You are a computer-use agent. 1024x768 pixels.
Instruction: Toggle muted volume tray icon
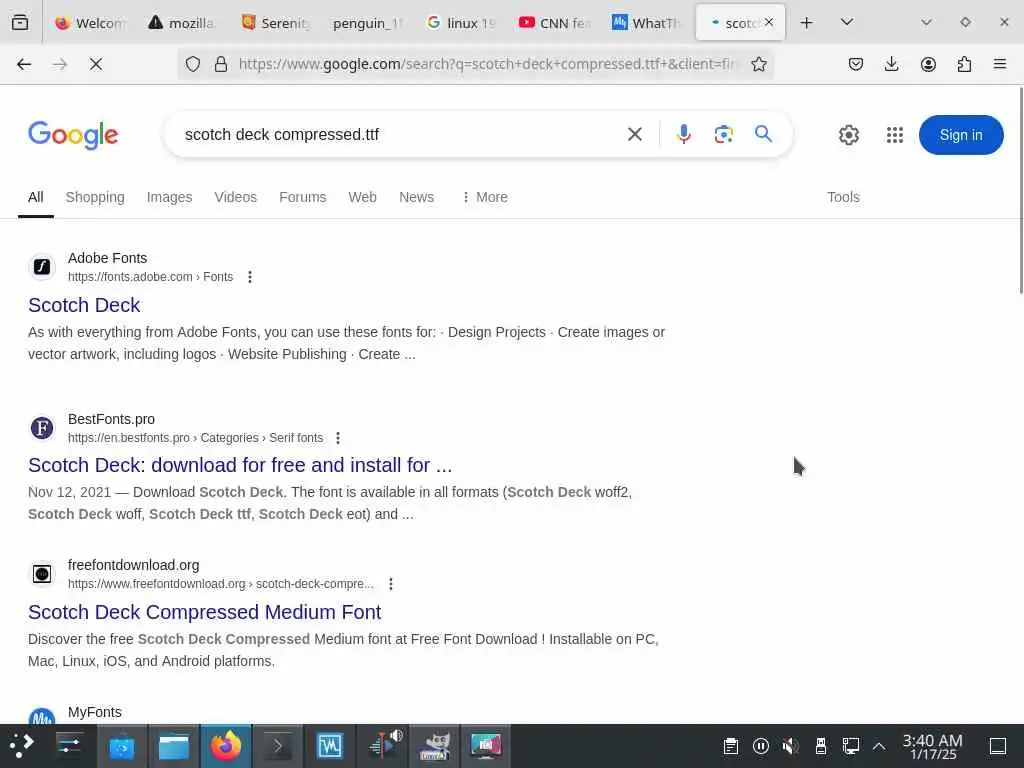pyautogui.click(x=791, y=746)
